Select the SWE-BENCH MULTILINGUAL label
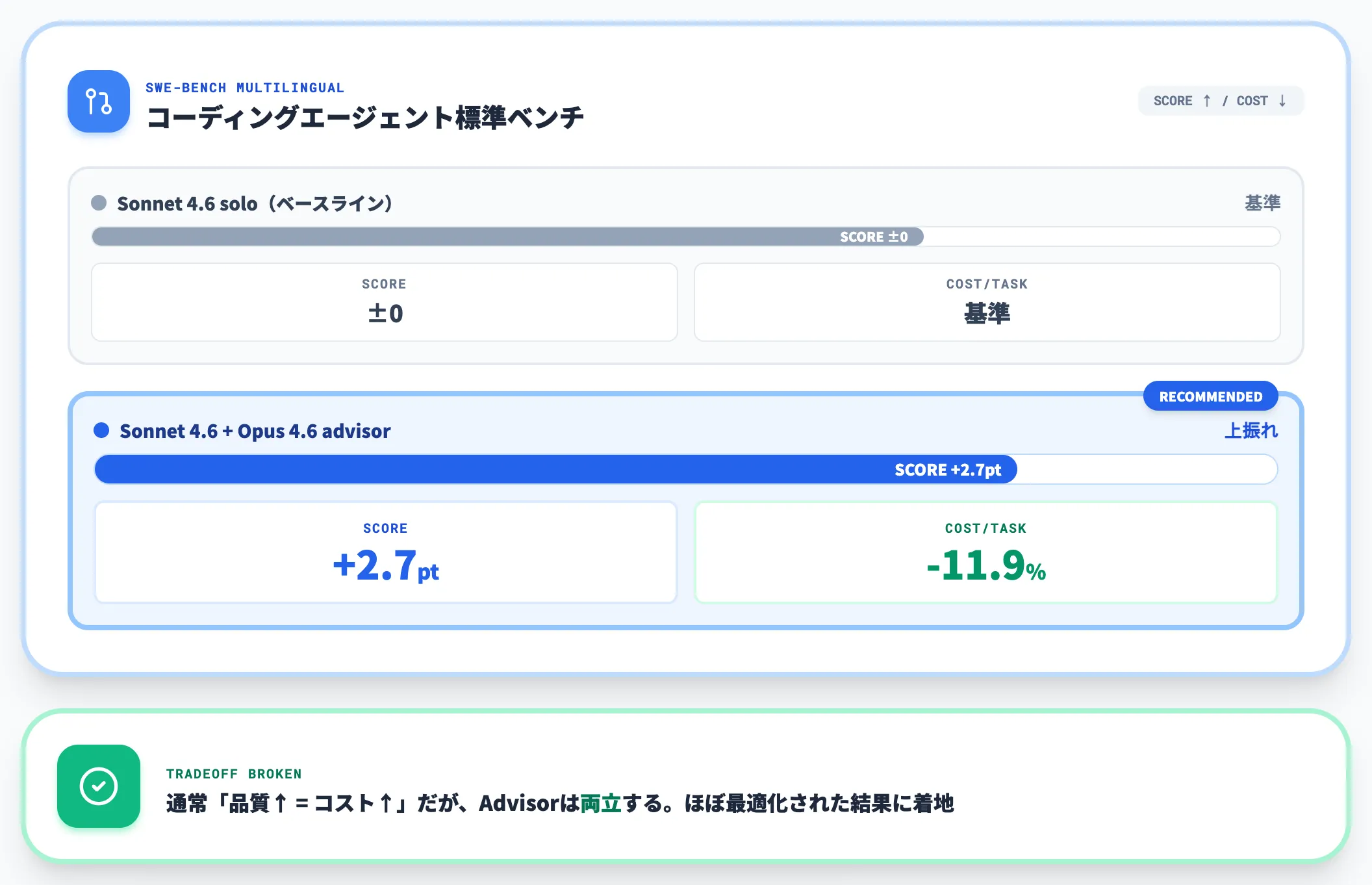Image resolution: width=1372 pixels, height=885 pixels. click(244, 88)
